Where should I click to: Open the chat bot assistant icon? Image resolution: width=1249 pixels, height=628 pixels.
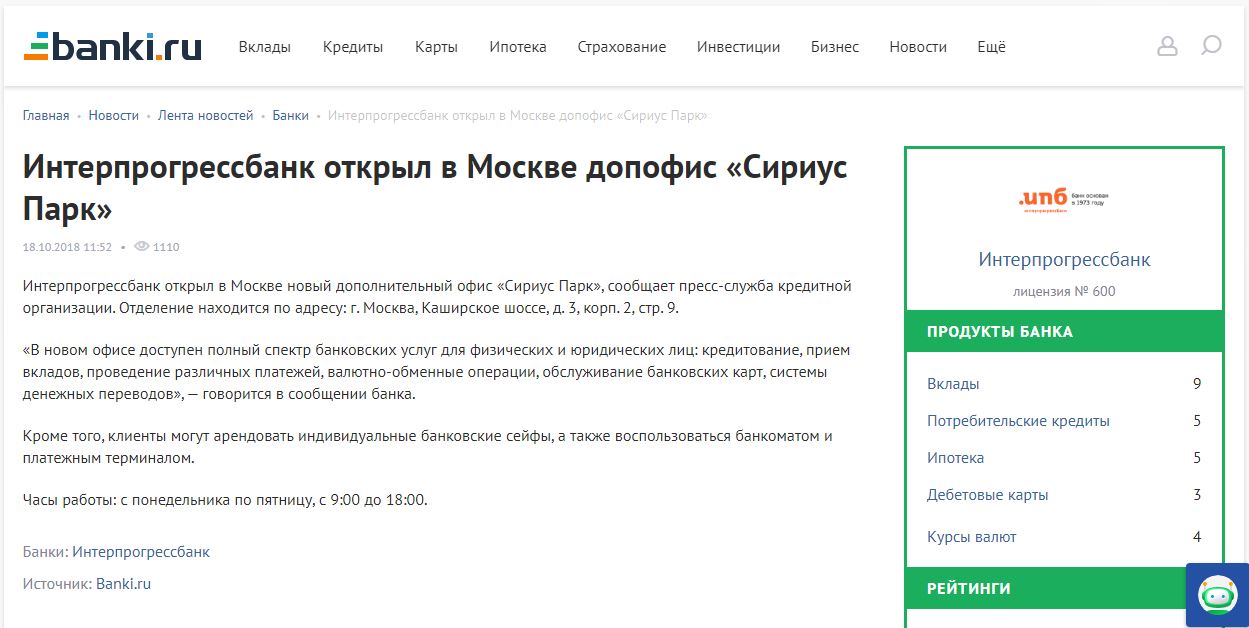[x=1217, y=595]
